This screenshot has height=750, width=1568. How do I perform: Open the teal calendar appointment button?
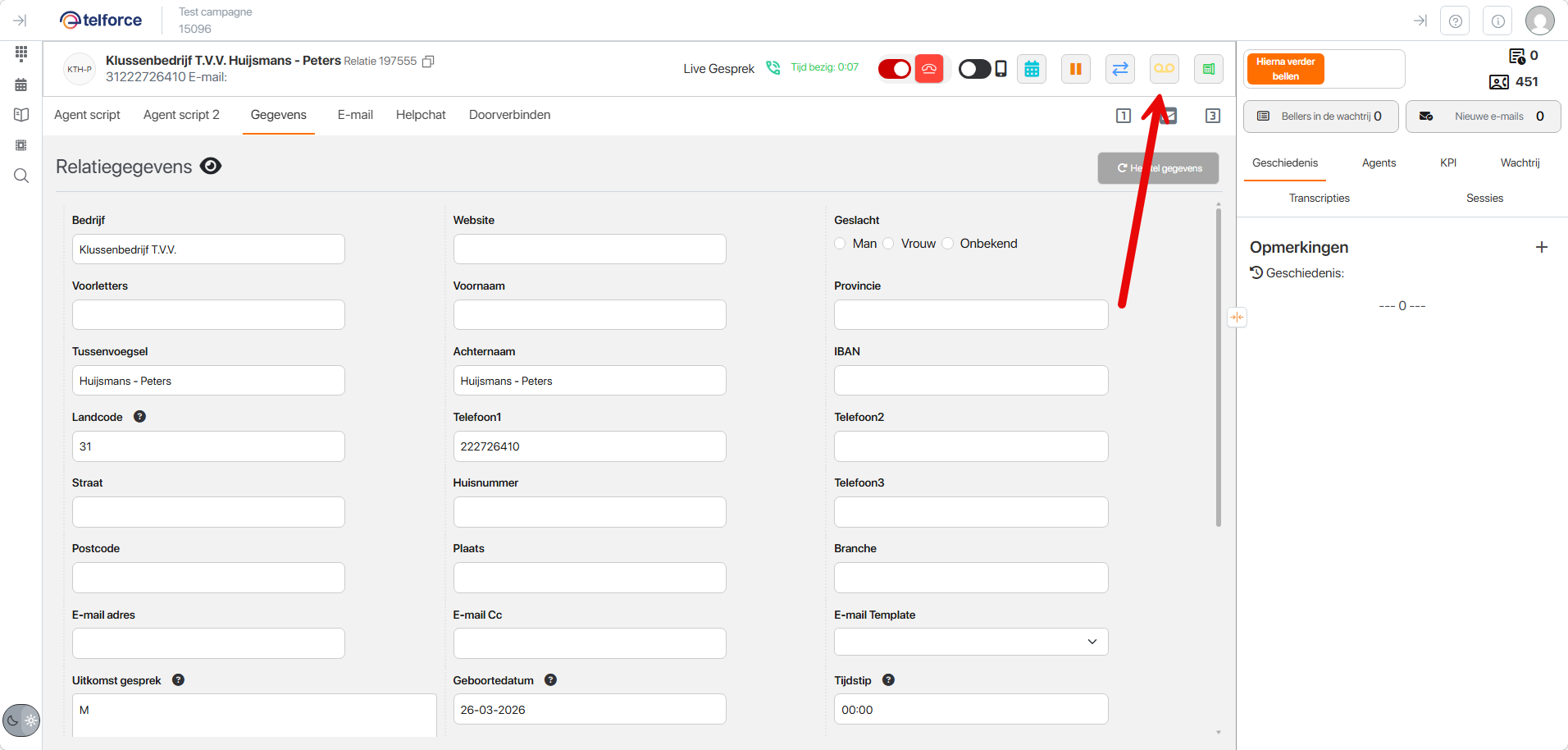click(x=1032, y=69)
